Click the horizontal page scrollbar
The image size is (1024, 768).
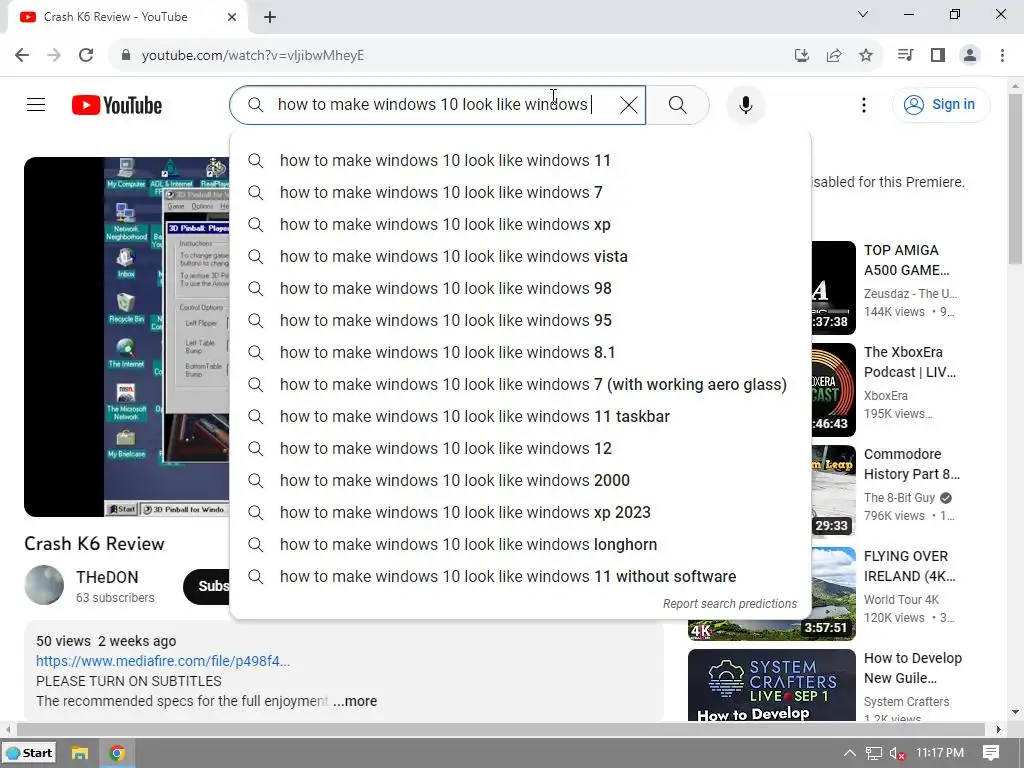(x=501, y=729)
